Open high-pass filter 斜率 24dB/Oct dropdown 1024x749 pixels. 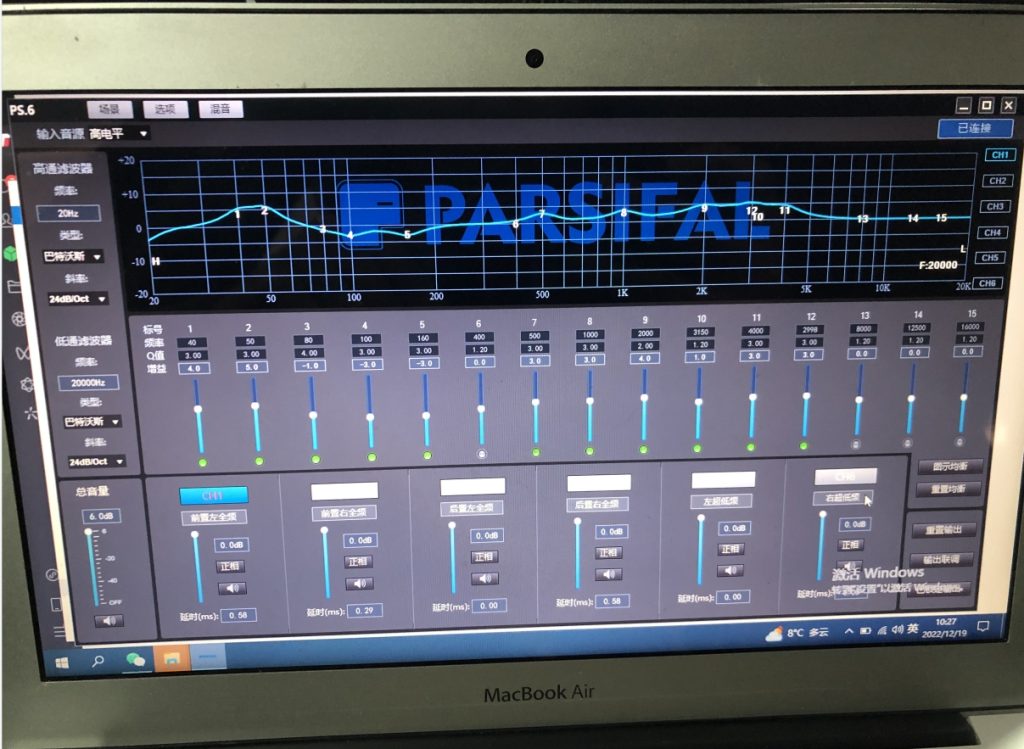pos(76,298)
